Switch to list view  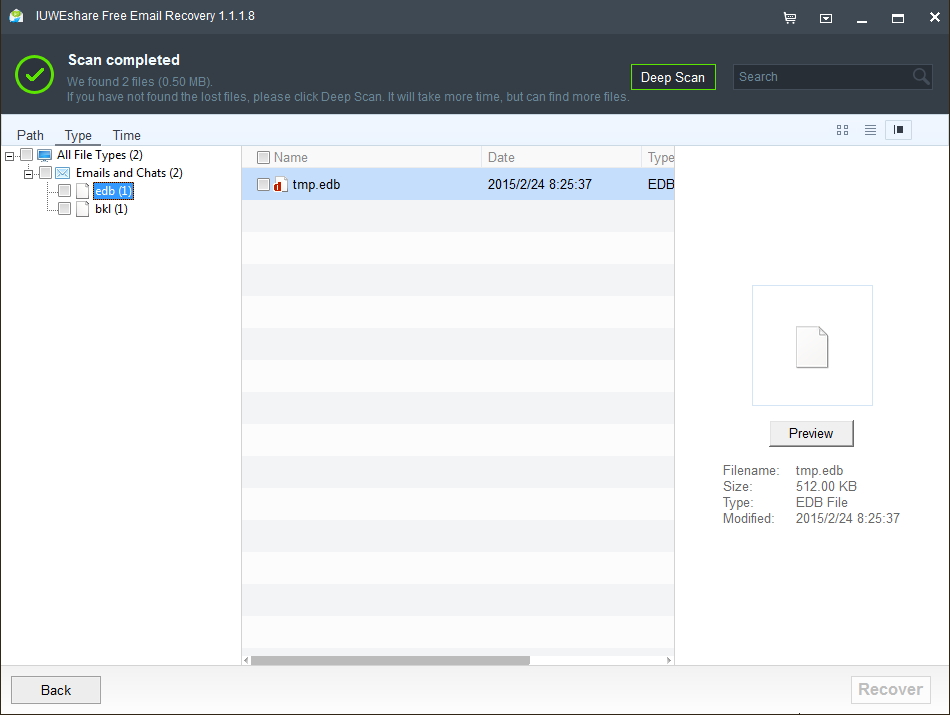[870, 130]
